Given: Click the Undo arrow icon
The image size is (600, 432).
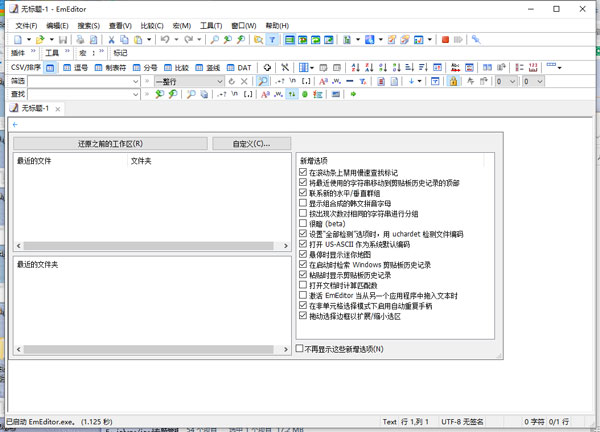Looking at the screenshot, I should (164, 39).
